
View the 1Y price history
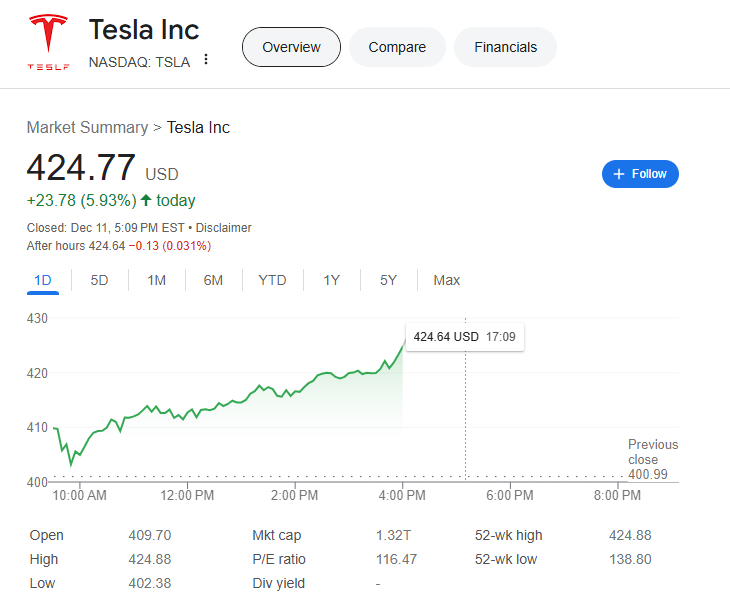[x=332, y=280]
